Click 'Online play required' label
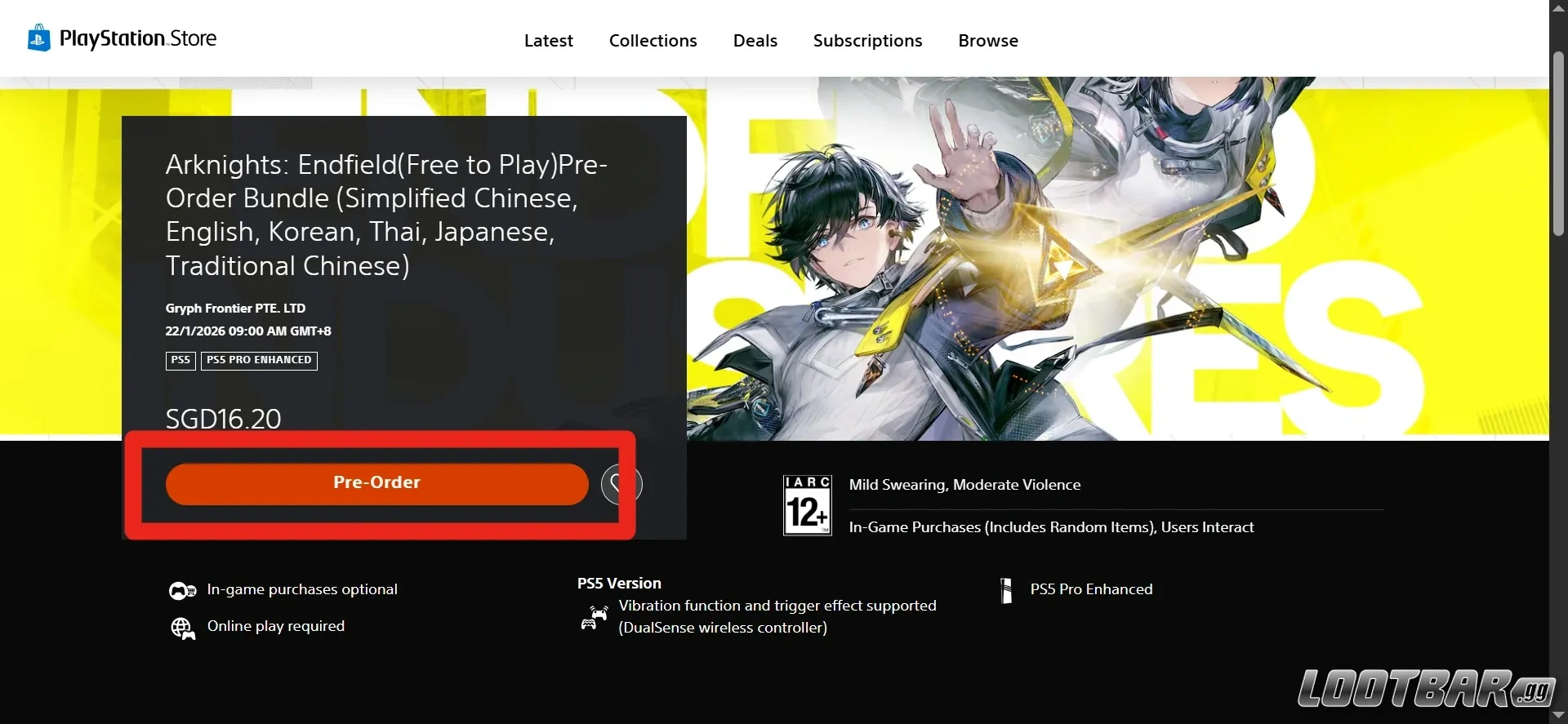The height and width of the screenshot is (724, 1568). click(x=276, y=626)
